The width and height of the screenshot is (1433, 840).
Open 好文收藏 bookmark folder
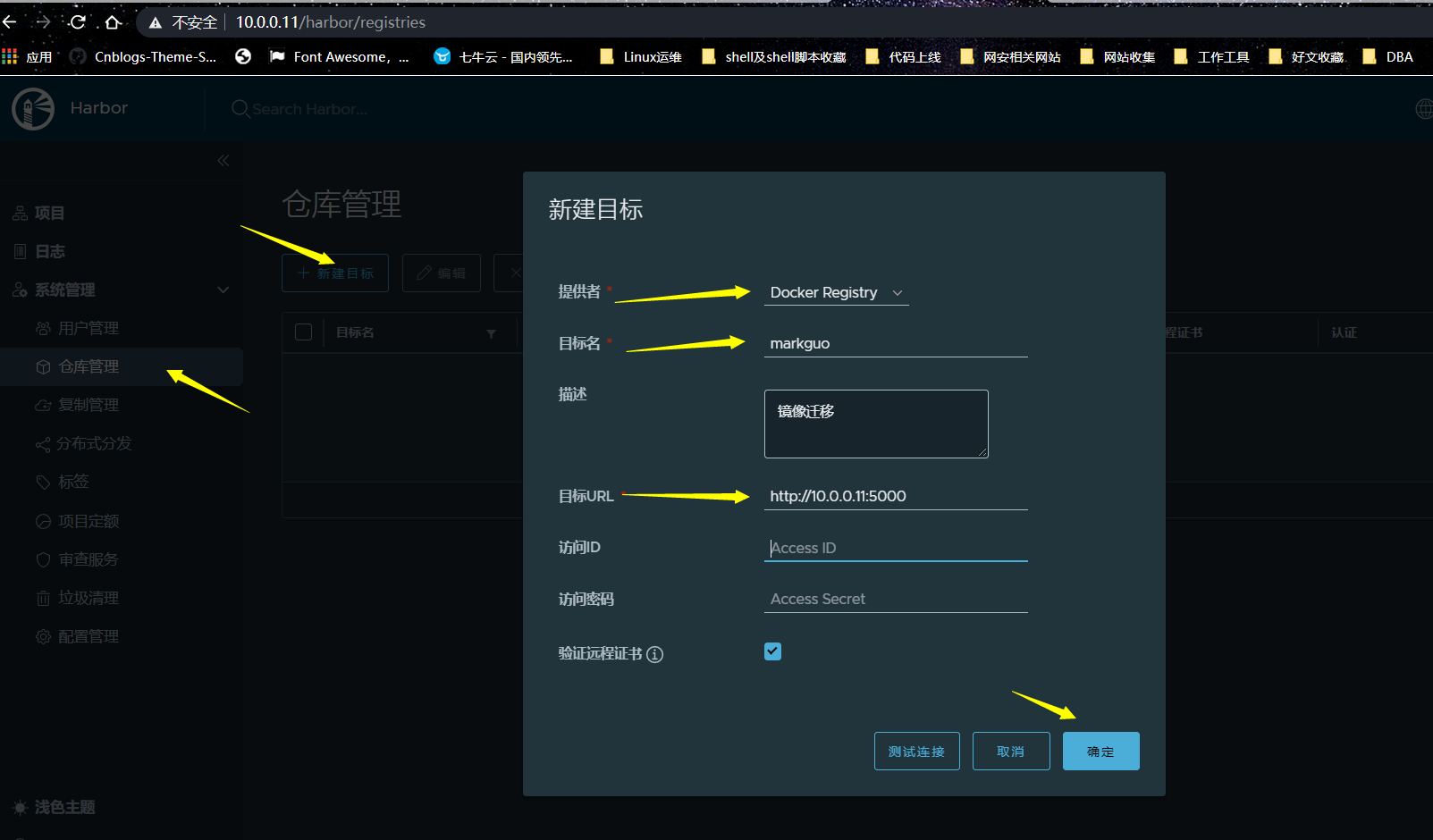[1306, 57]
